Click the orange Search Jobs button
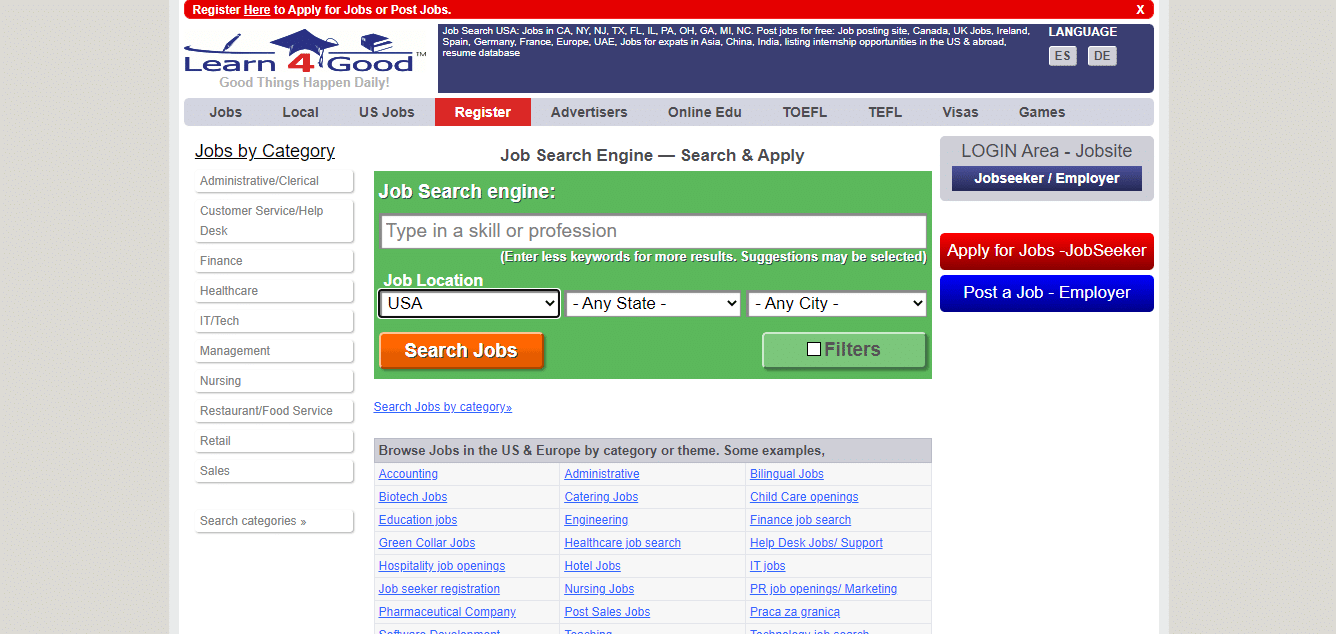The image size is (1336, 634). (x=461, y=351)
